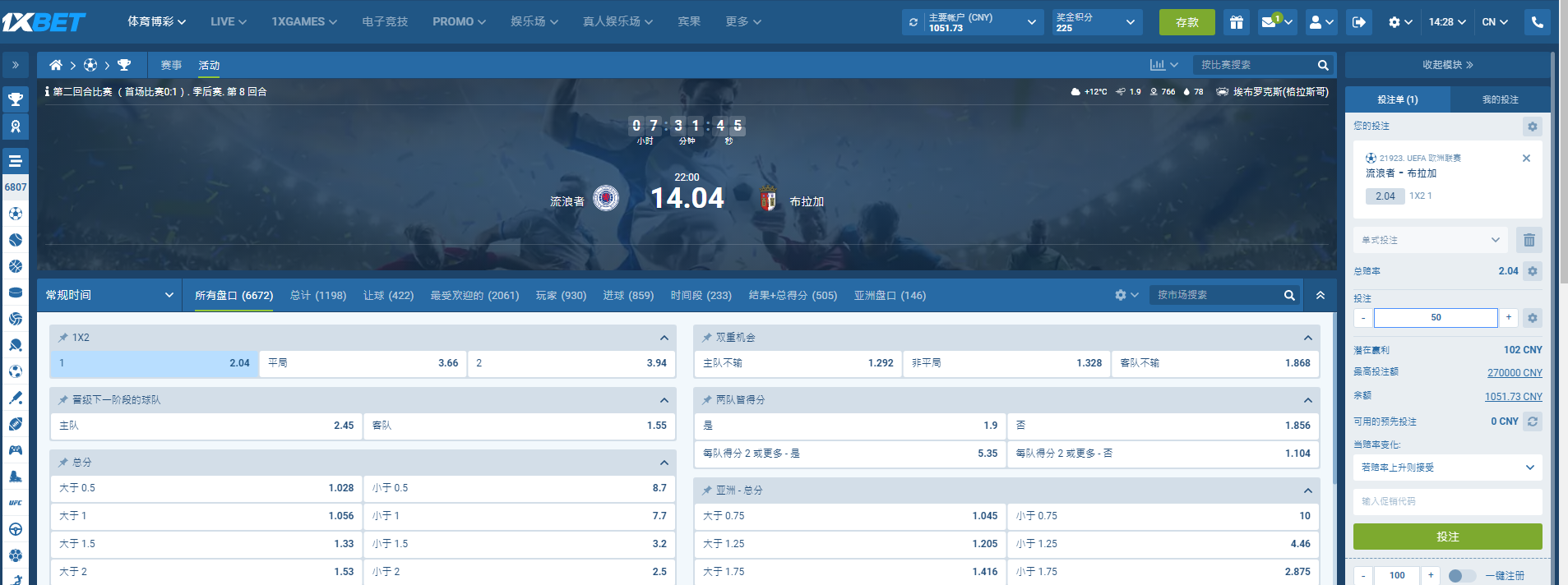This screenshot has height=585, width=1568.
Task: Click the phone callback icon
Action: [x=1537, y=22]
